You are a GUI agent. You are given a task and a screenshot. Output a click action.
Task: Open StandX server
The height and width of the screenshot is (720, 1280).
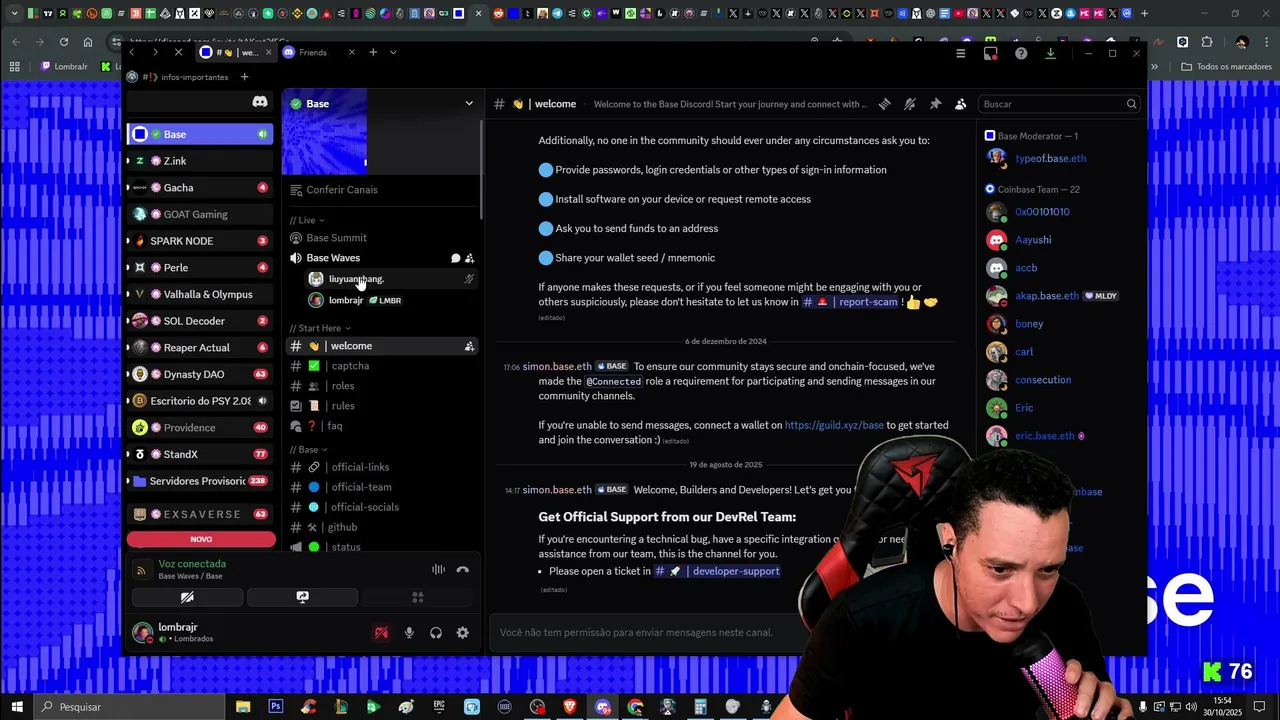[201, 454]
